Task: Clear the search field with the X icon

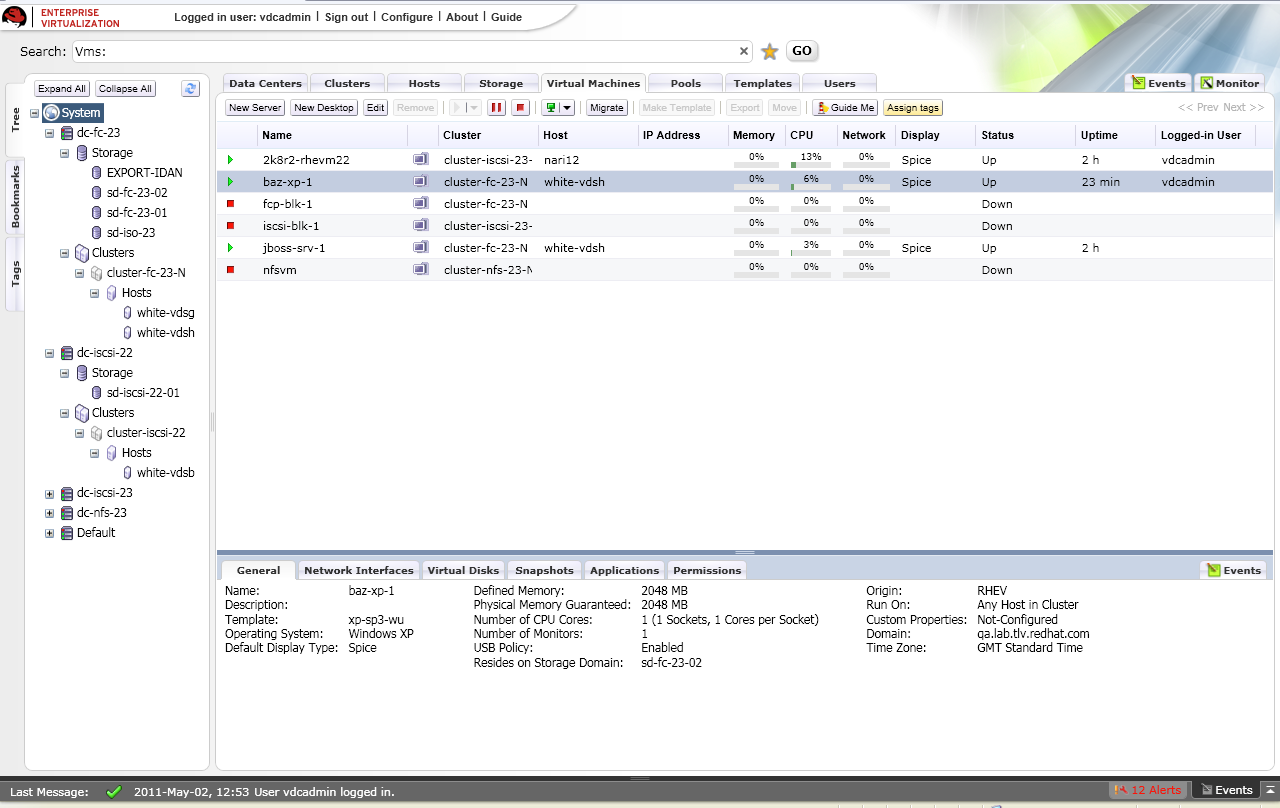Action: tap(744, 51)
